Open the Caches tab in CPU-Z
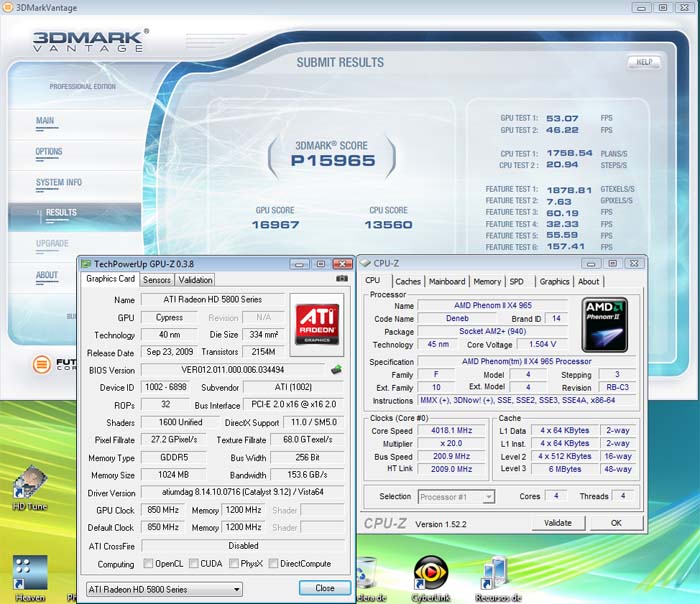 coord(408,282)
